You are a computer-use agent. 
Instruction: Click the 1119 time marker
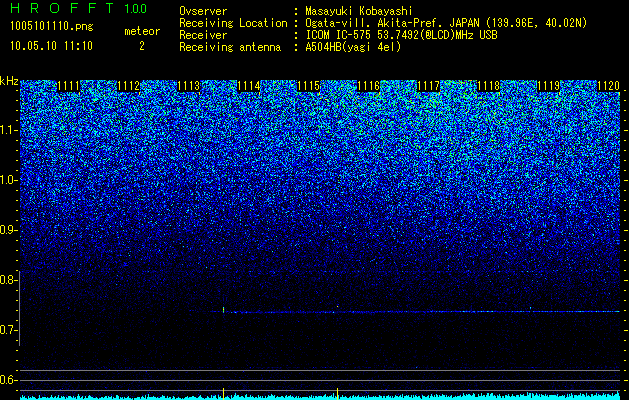pos(548,86)
